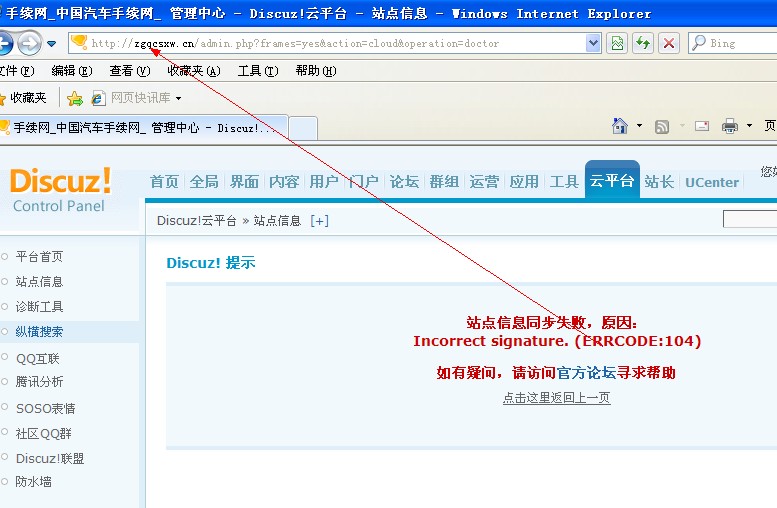This screenshot has width=777, height=508.
Task: Open 腾讯分析 in the sidebar
Action: click(x=39, y=382)
